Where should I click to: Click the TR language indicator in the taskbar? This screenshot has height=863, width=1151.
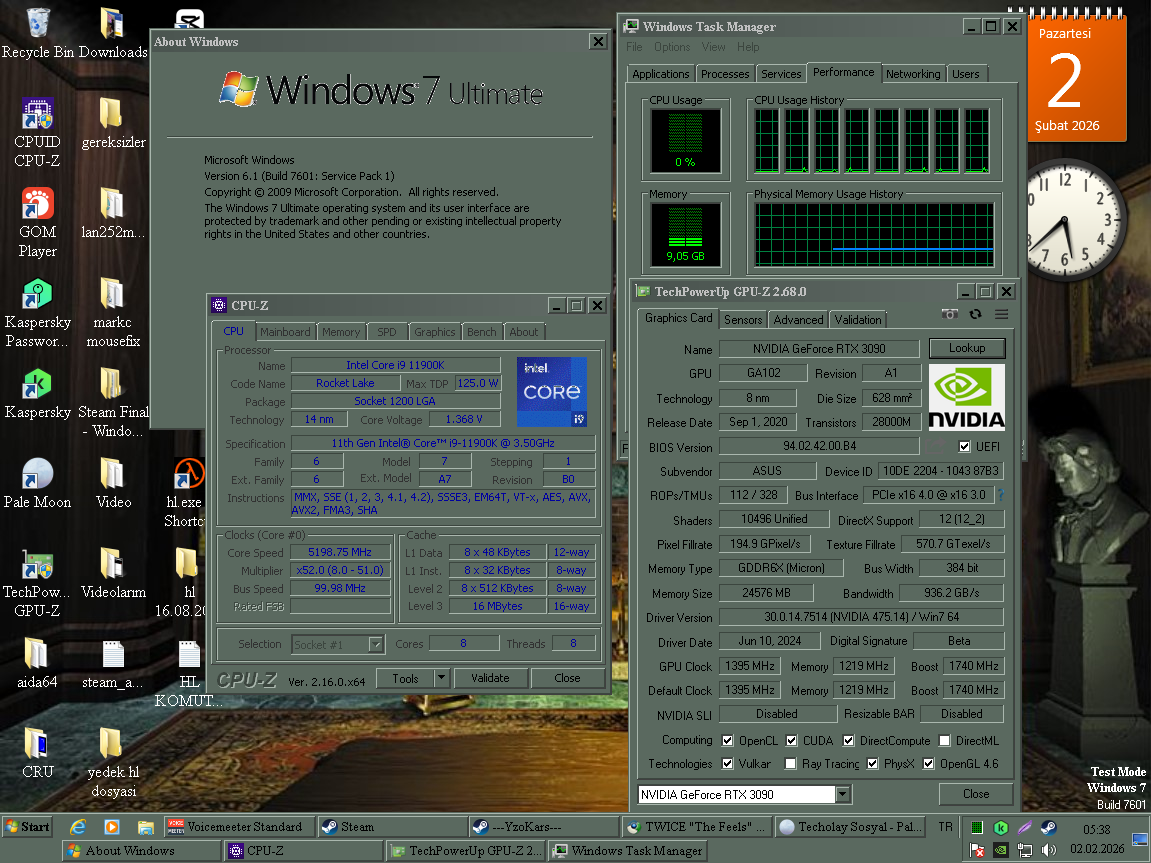(945, 827)
